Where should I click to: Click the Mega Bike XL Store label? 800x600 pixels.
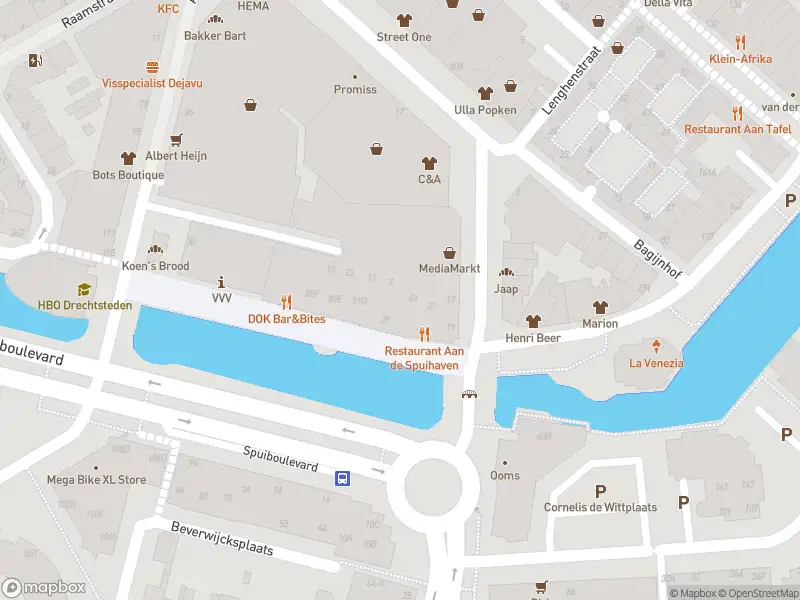[x=96, y=480]
